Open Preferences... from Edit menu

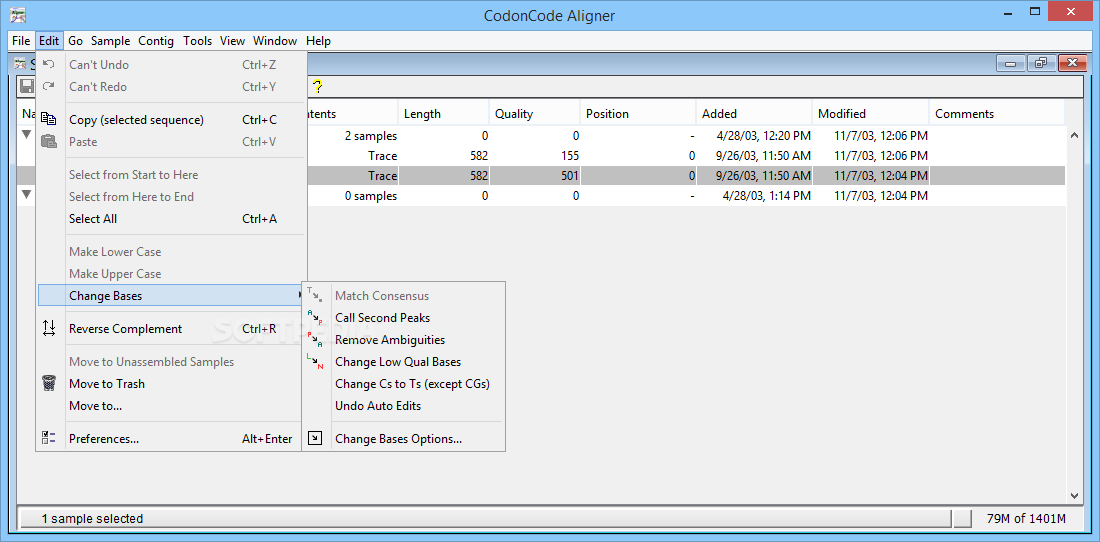[x=171, y=439]
